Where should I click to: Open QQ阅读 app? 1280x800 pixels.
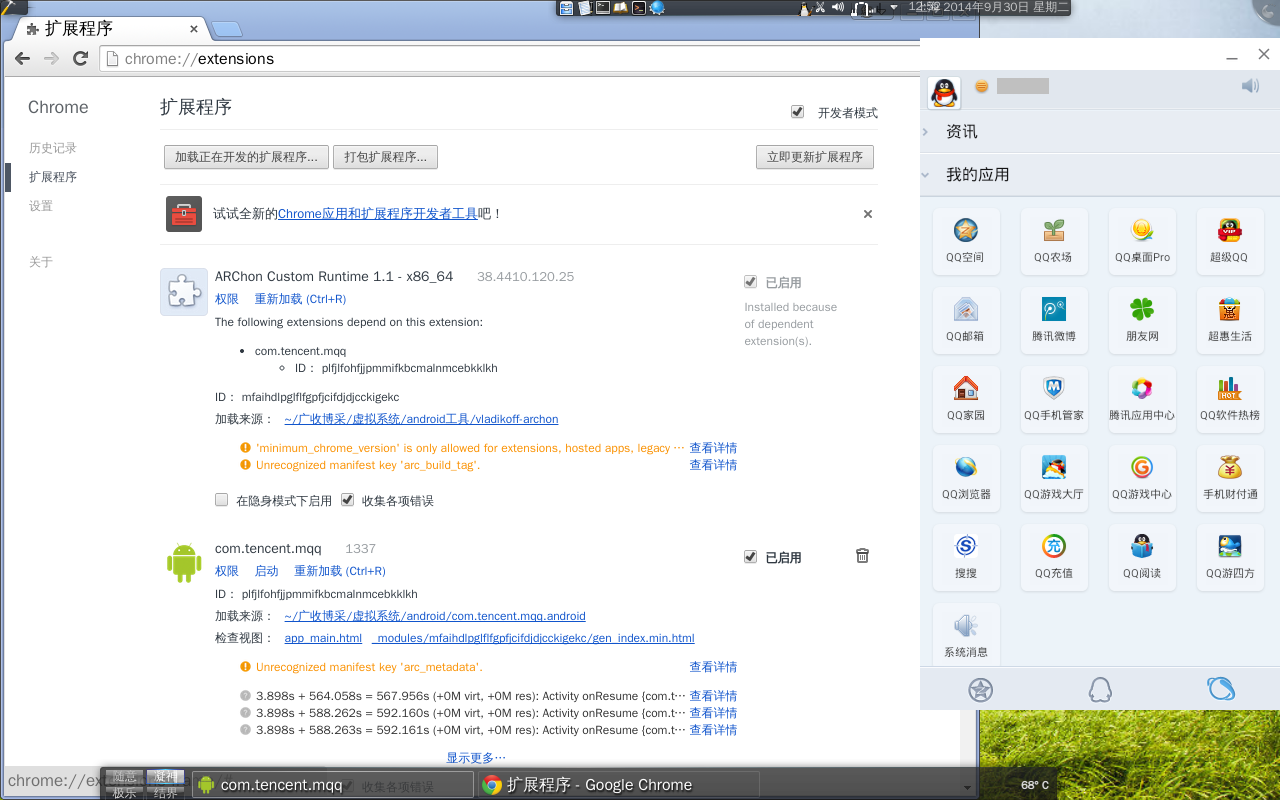coord(1142,557)
